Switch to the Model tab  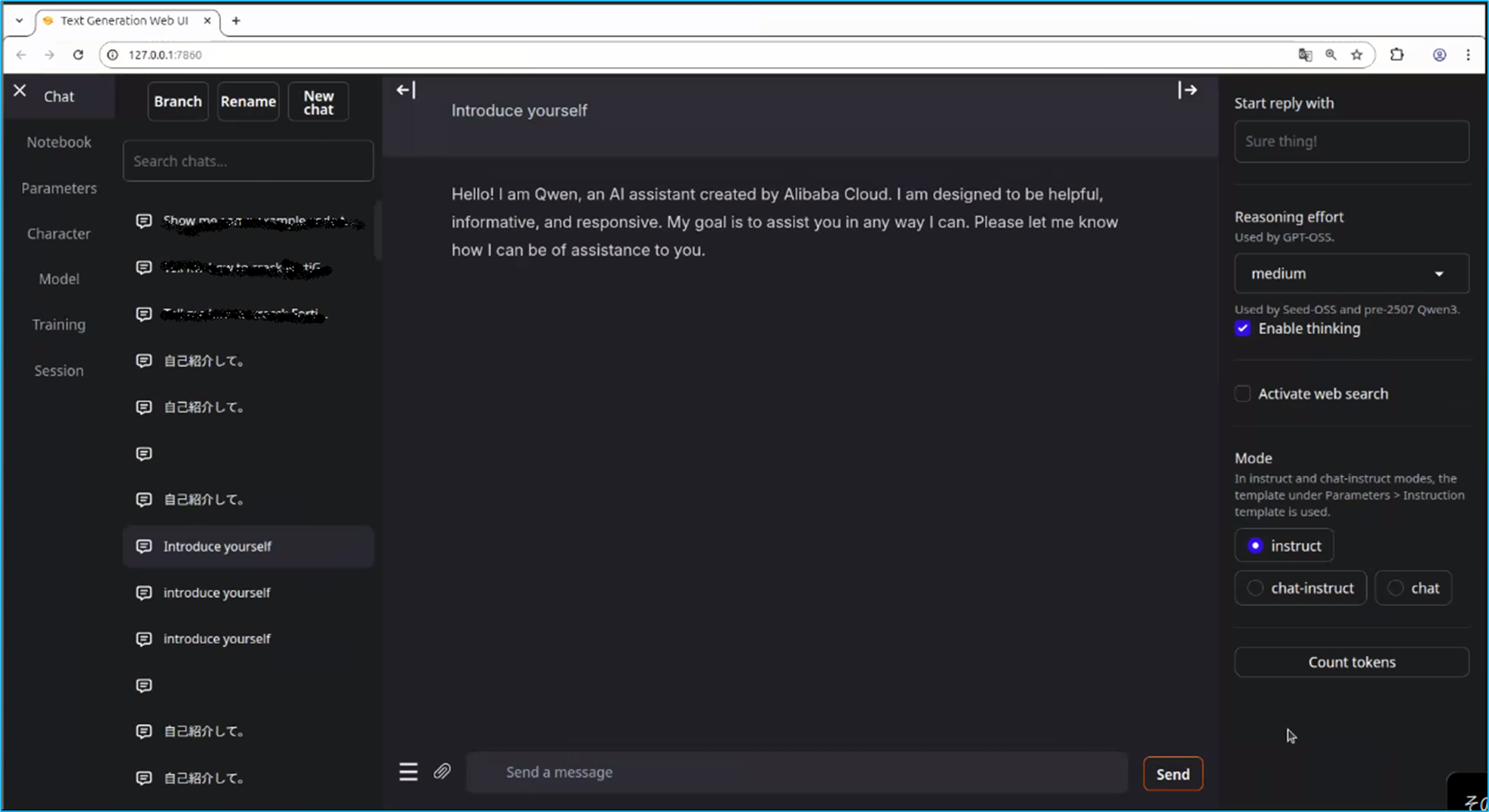pos(59,279)
